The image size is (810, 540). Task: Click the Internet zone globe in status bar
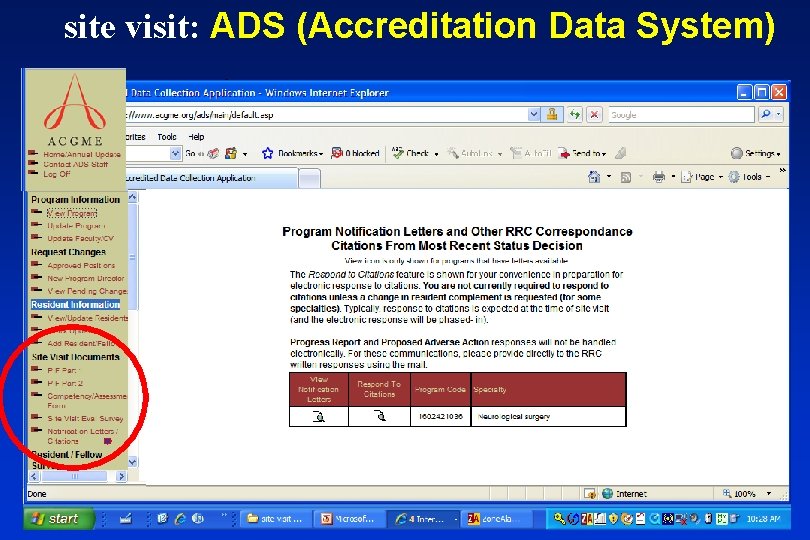pos(608,493)
